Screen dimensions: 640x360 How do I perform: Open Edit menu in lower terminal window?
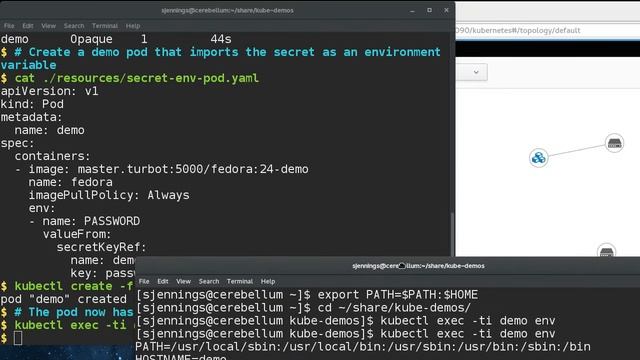(x=163, y=281)
